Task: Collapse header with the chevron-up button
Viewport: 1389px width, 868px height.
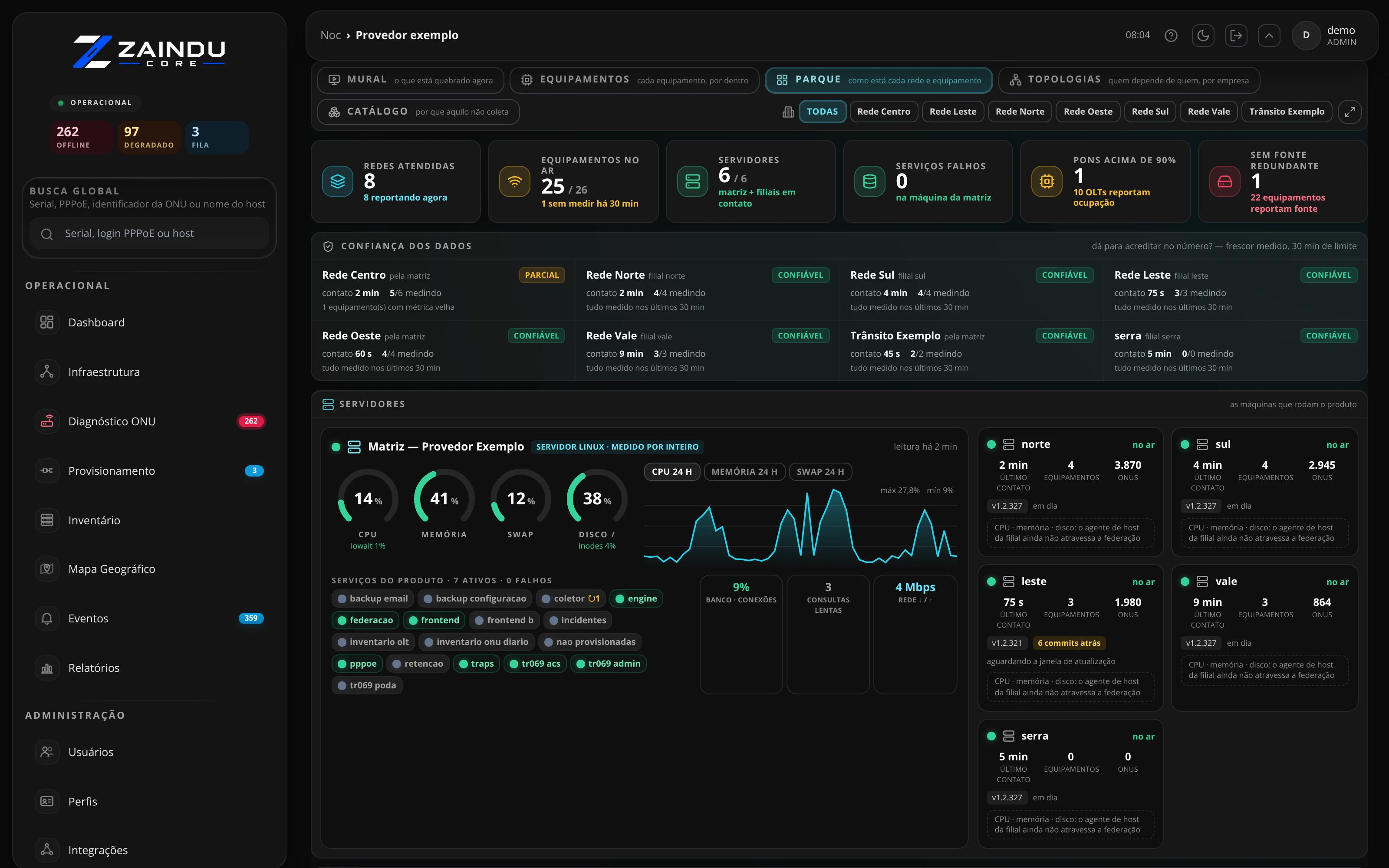Action: pyautogui.click(x=1269, y=36)
